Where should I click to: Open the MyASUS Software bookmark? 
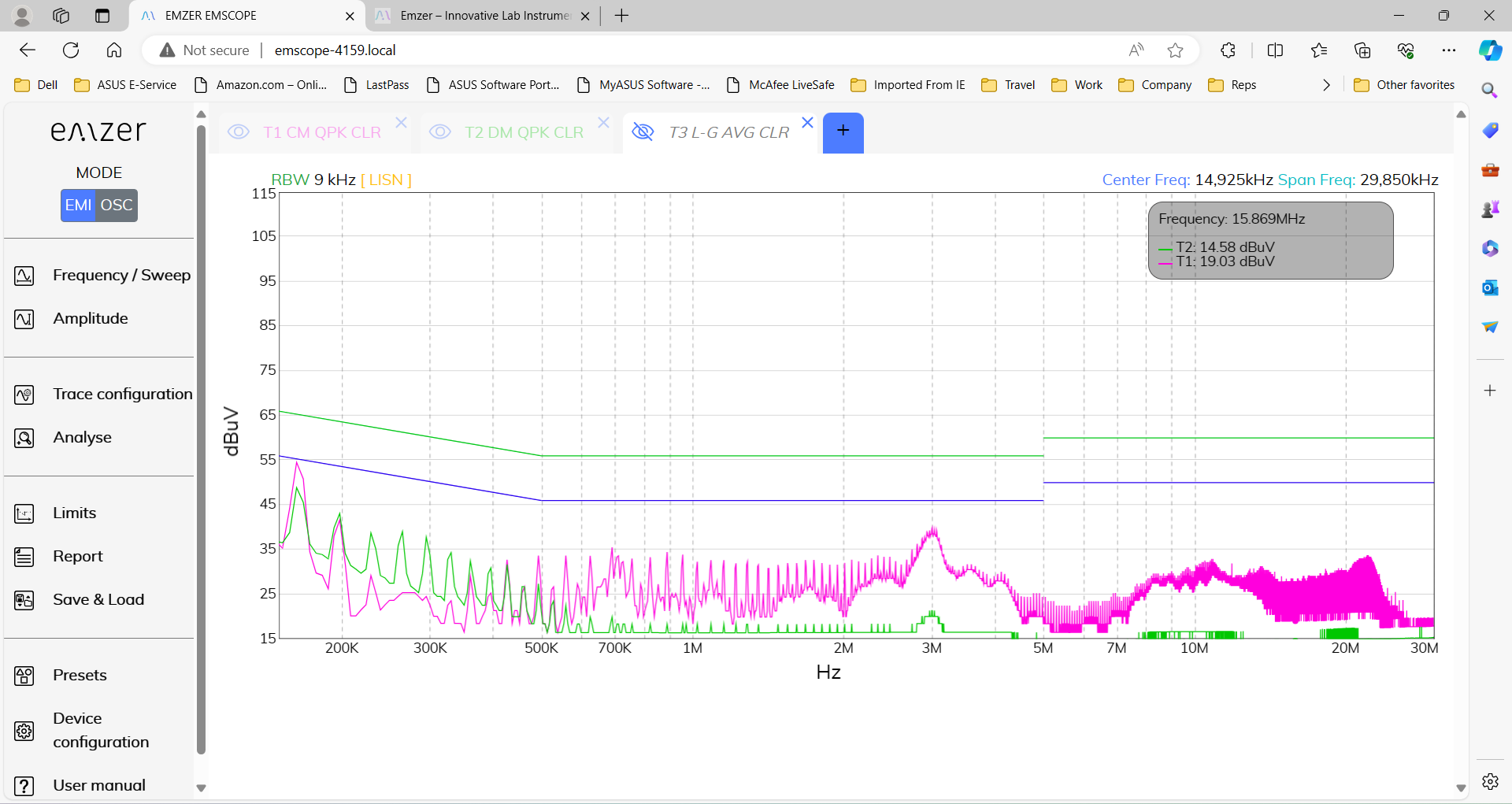643,85
